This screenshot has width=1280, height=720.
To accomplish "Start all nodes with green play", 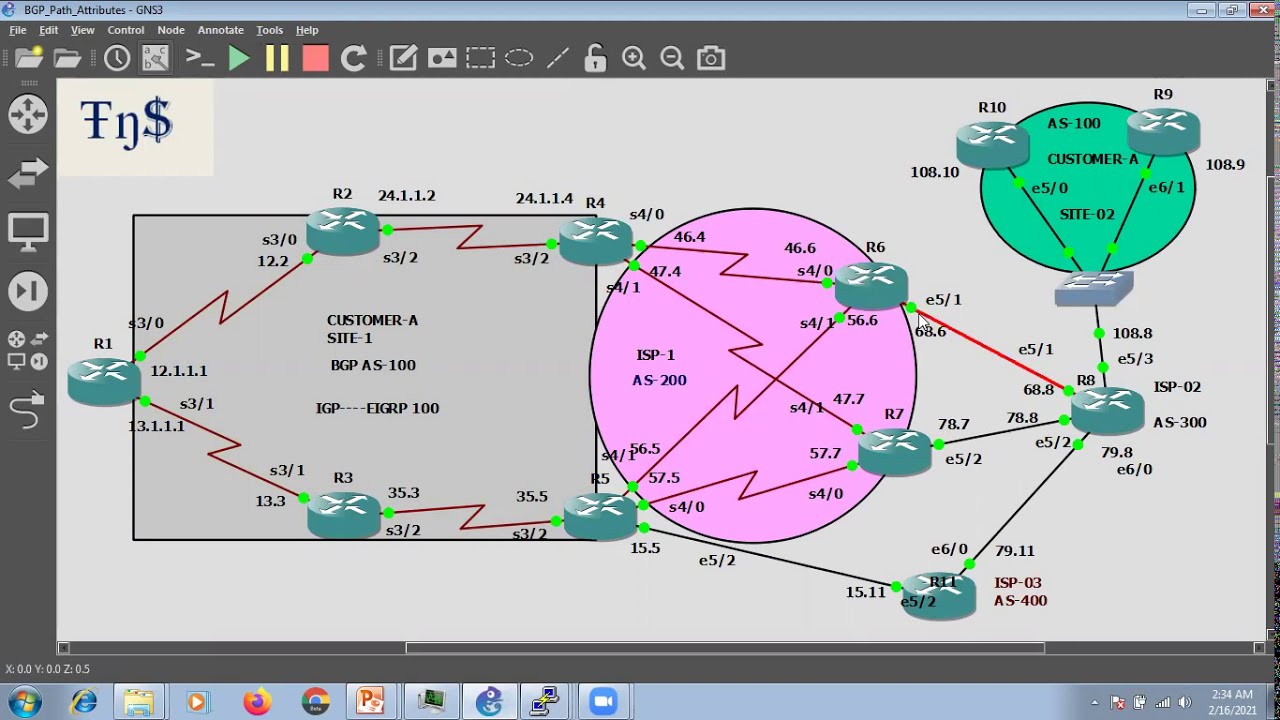I will coord(238,58).
